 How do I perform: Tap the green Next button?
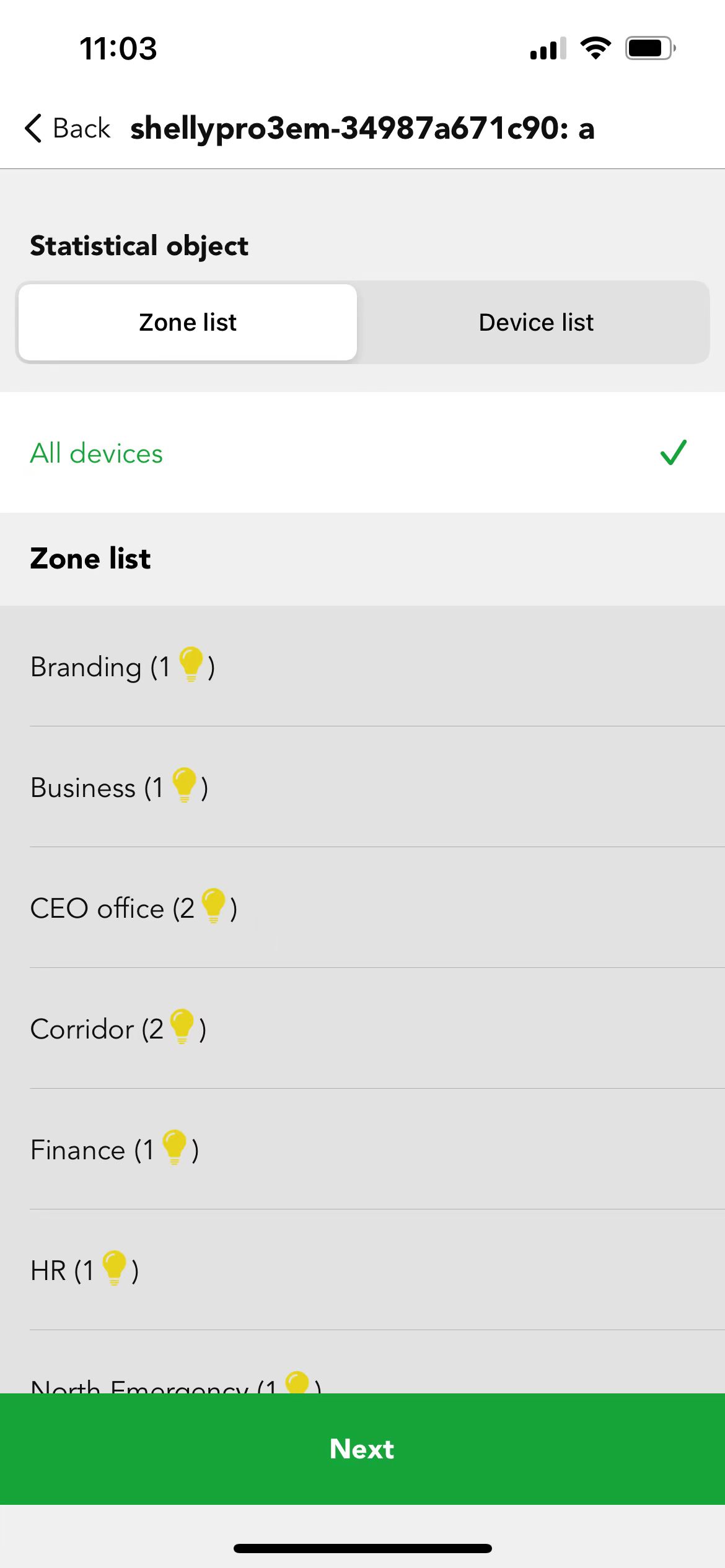pos(362,1449)
